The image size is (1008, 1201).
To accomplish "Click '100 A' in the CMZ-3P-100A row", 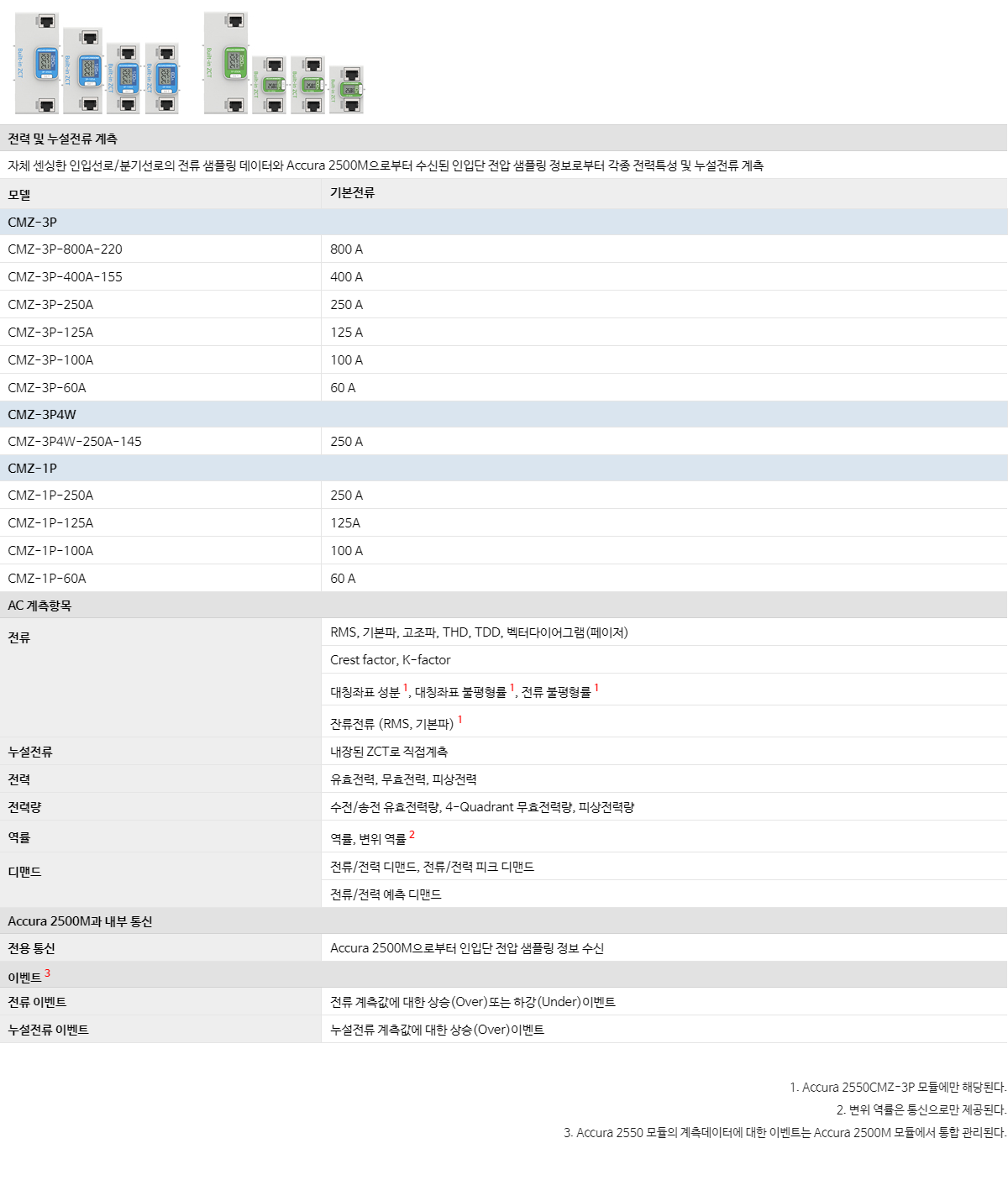I will point(347,360).
